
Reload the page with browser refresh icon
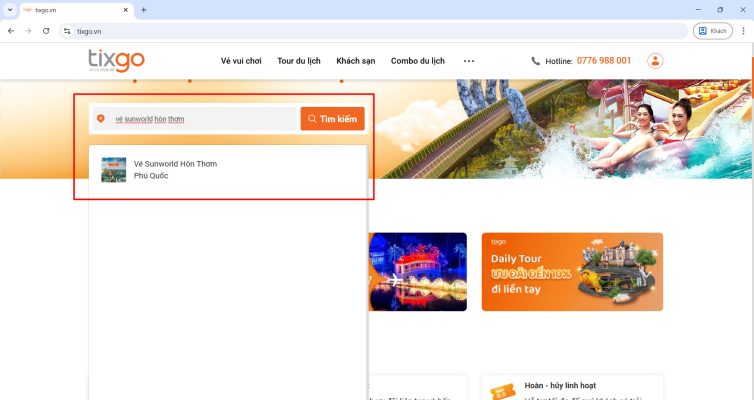click(46, 31)
